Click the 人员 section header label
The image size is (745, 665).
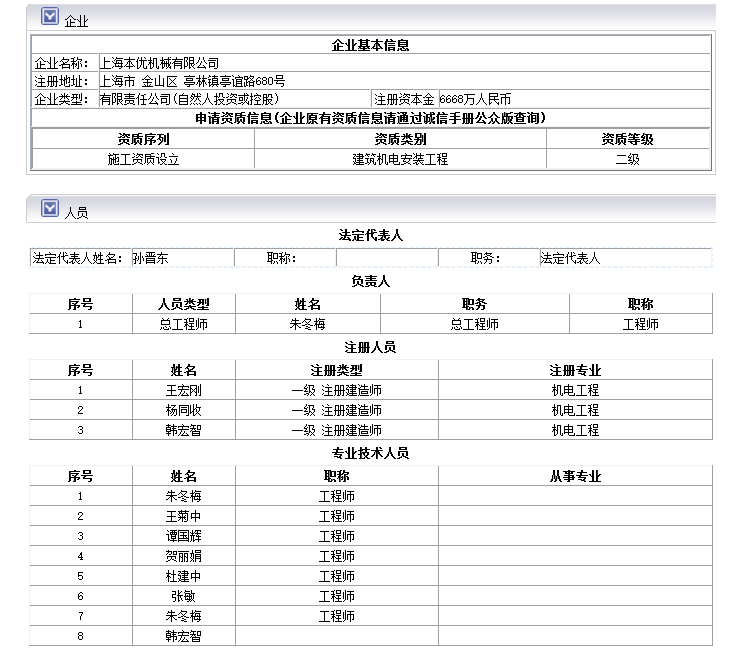(x=76, y=212)
